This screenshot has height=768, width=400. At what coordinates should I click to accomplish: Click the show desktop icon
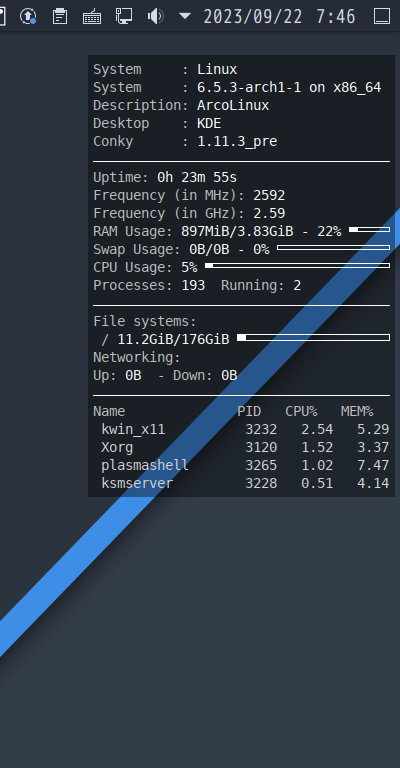[382, 16]
